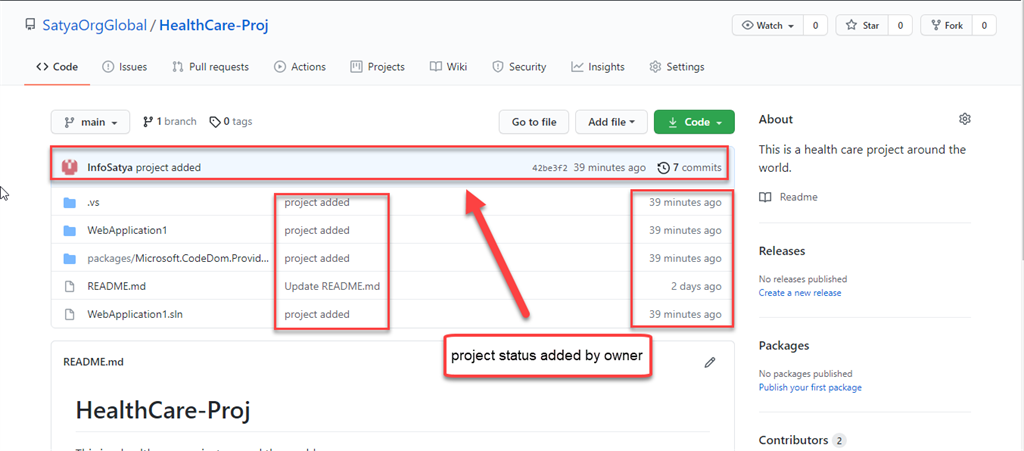The width and height of the screenshot is (1024, 451).
Task: Click the README.md header of the readme panel
Action: (93, 362)
